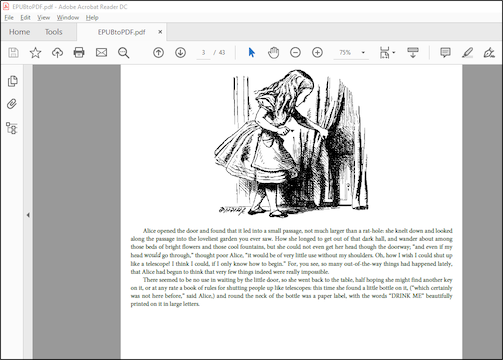This screenshot has height=360, width=503.
Task: Click the Alice illustration on the page
Action: [291, 143]
